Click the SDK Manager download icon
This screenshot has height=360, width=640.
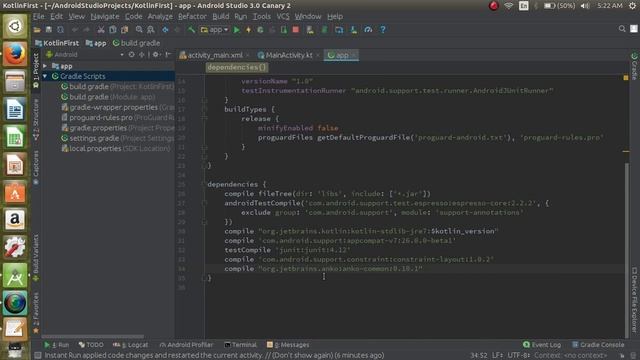tap(353, 30)
